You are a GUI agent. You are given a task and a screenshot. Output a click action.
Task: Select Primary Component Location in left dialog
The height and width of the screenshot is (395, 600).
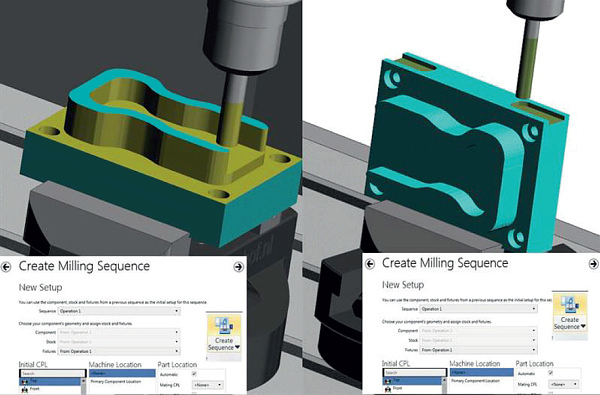[x=116, y=382]
